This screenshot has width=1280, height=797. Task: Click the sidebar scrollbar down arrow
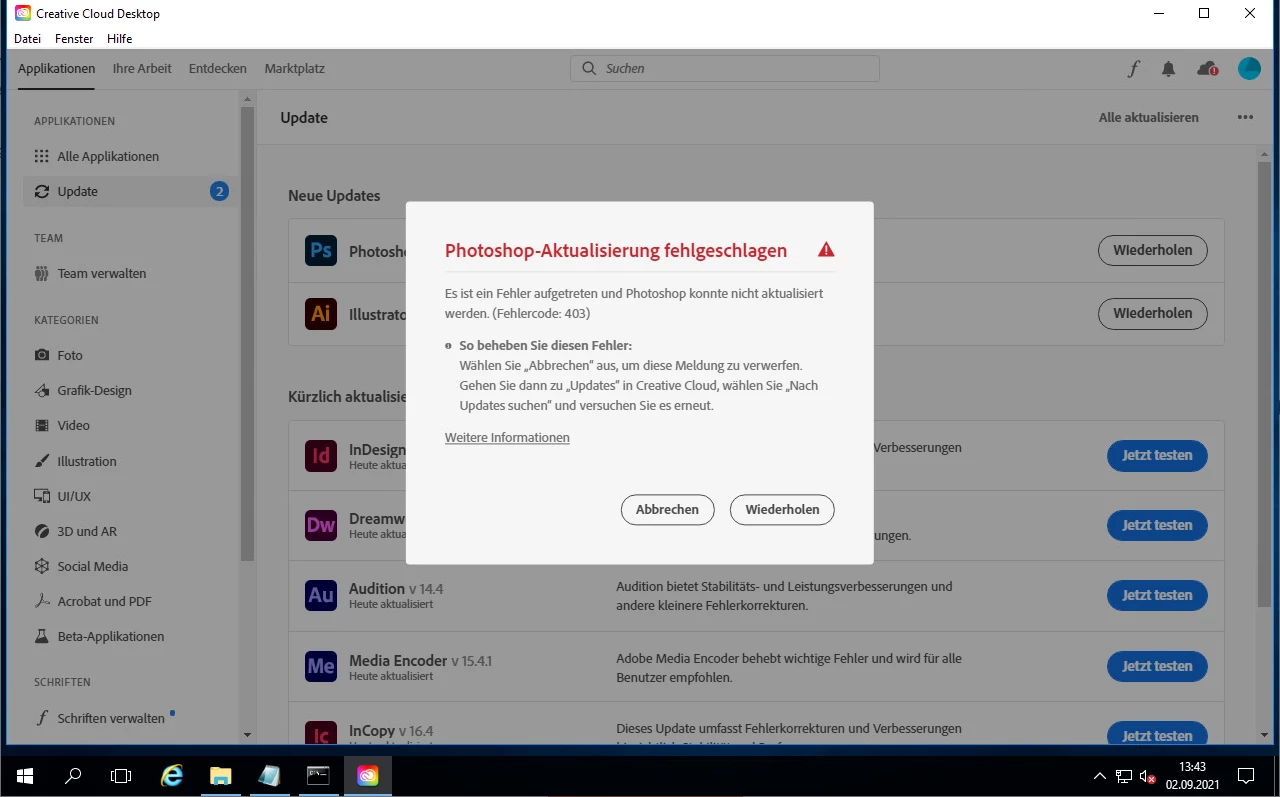coord(248,735)
